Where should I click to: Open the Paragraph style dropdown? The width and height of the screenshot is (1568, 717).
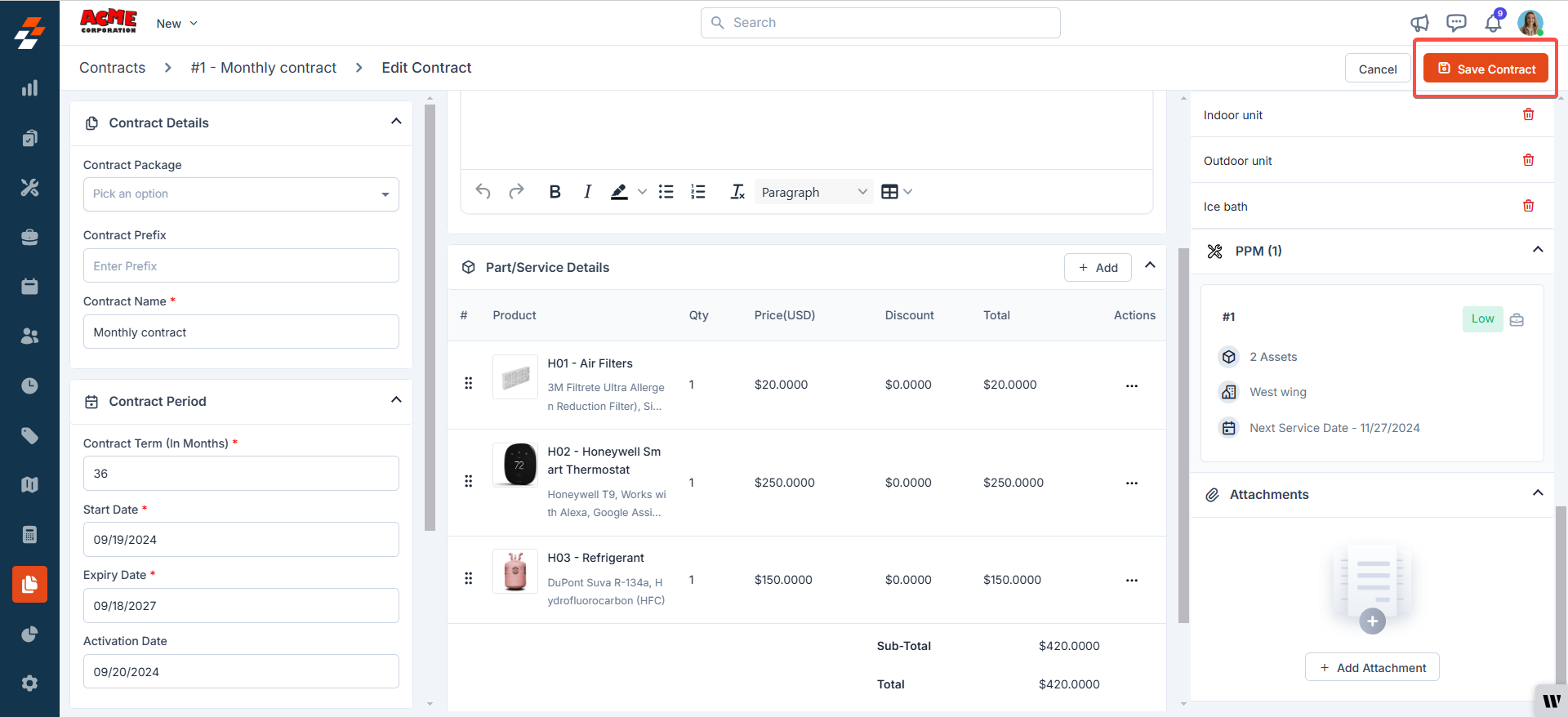coord(813,192)
